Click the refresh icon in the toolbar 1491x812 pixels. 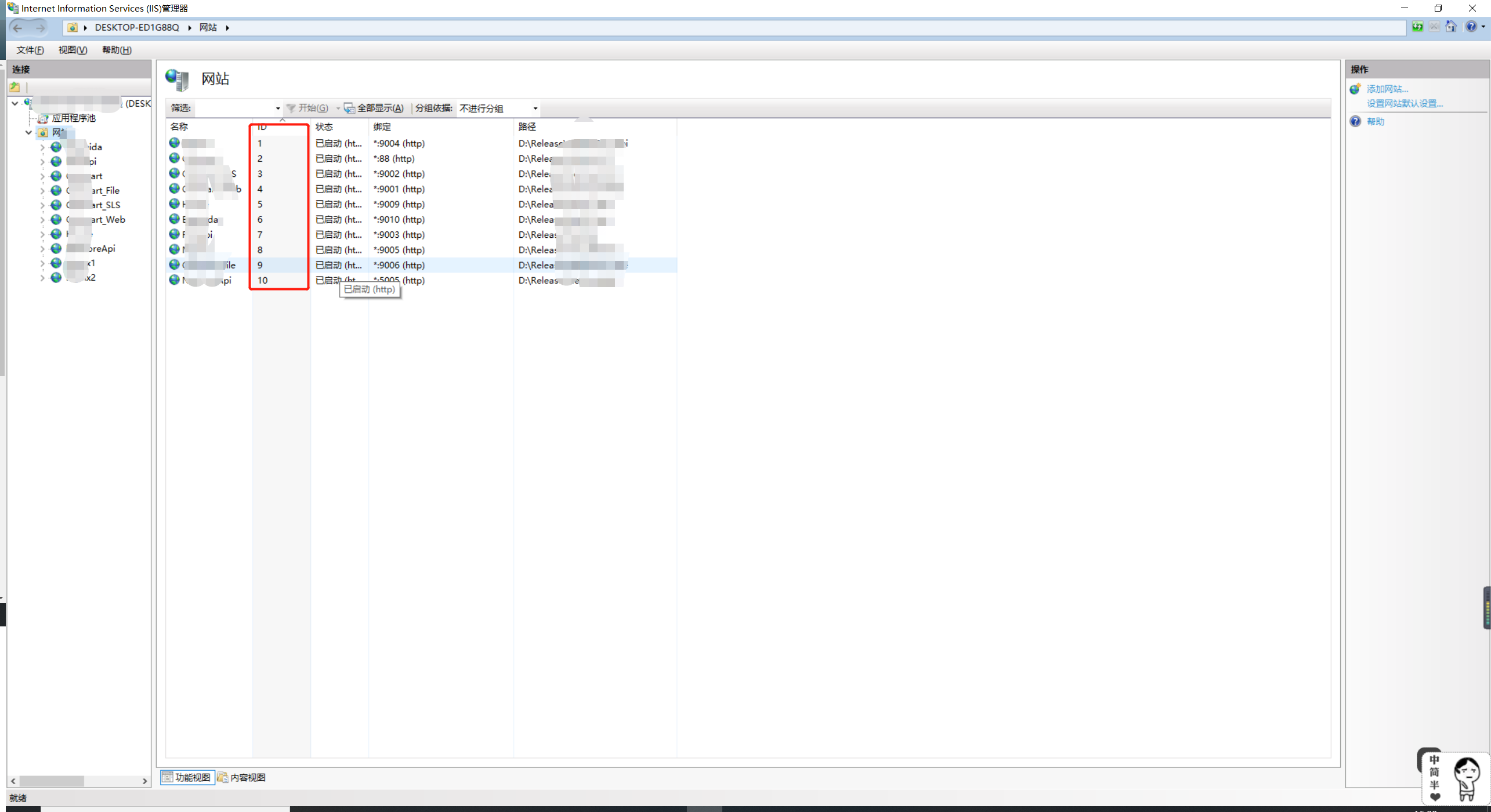point(1417,27)
